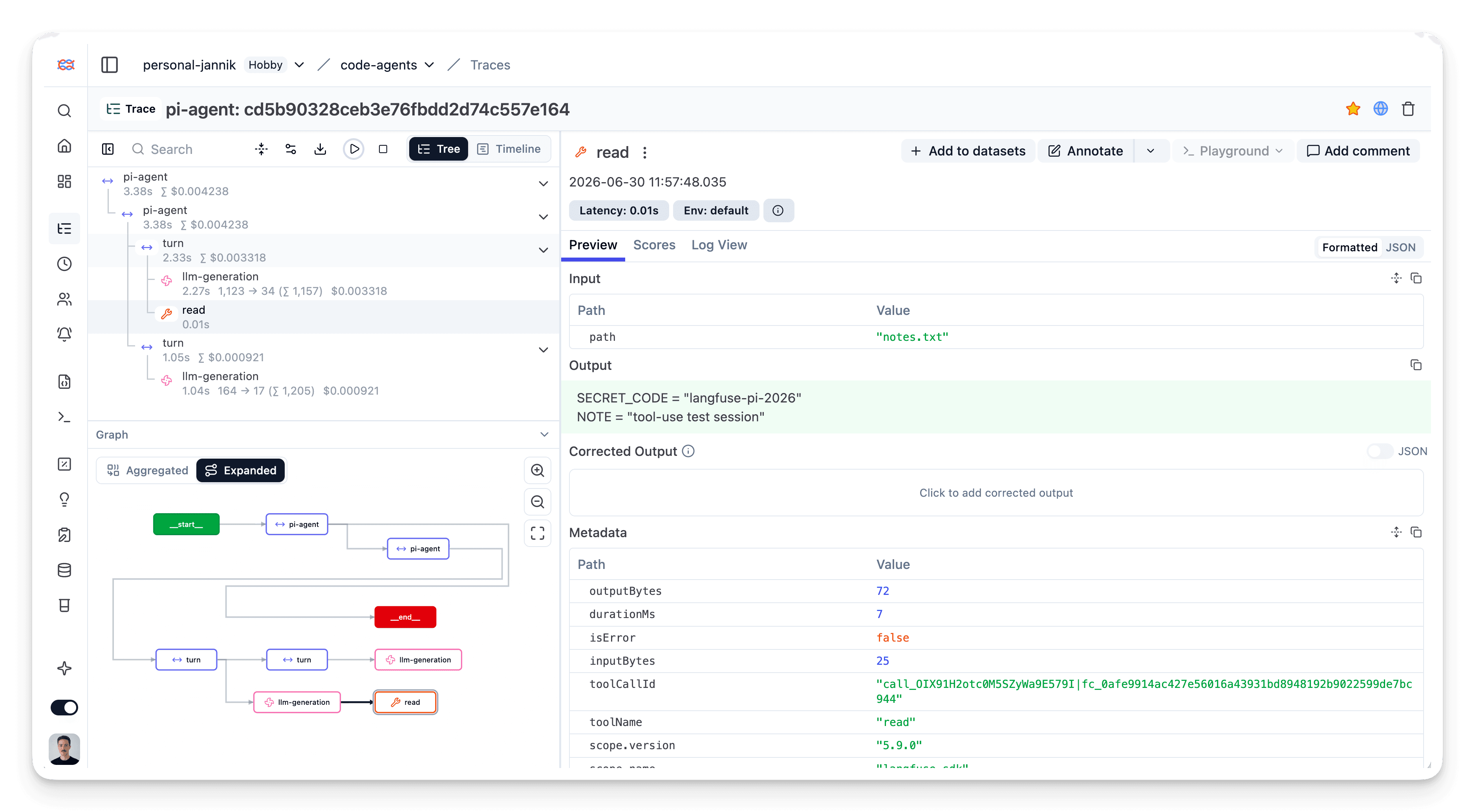Image resolution: width=1475 pixels, height=812 pixels.
Task: Go to Traces breadcrumb link
Action: (490, 65)
